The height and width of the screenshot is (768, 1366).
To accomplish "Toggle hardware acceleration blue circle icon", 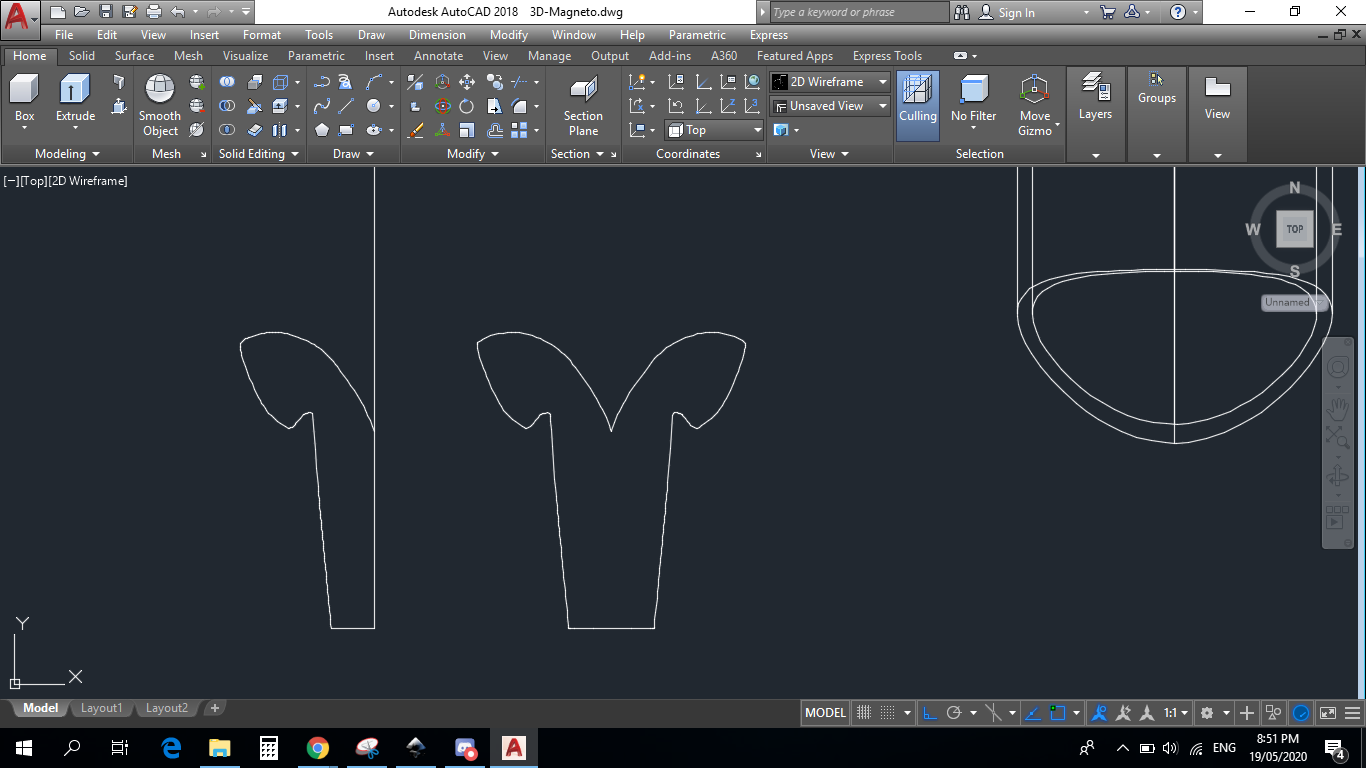I will 1301,713.
